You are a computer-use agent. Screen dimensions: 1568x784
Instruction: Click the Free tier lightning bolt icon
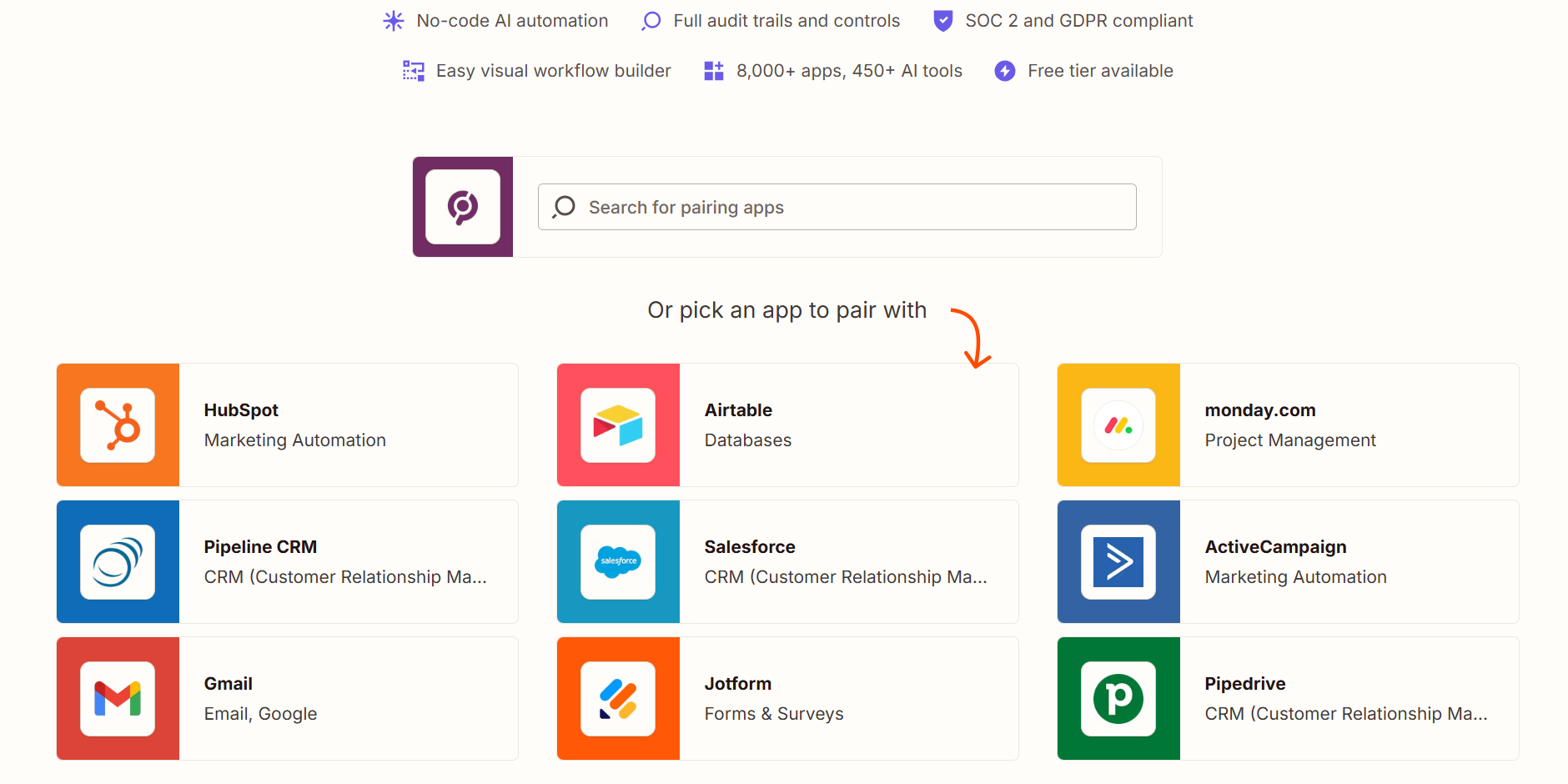tap(1004, 71)
